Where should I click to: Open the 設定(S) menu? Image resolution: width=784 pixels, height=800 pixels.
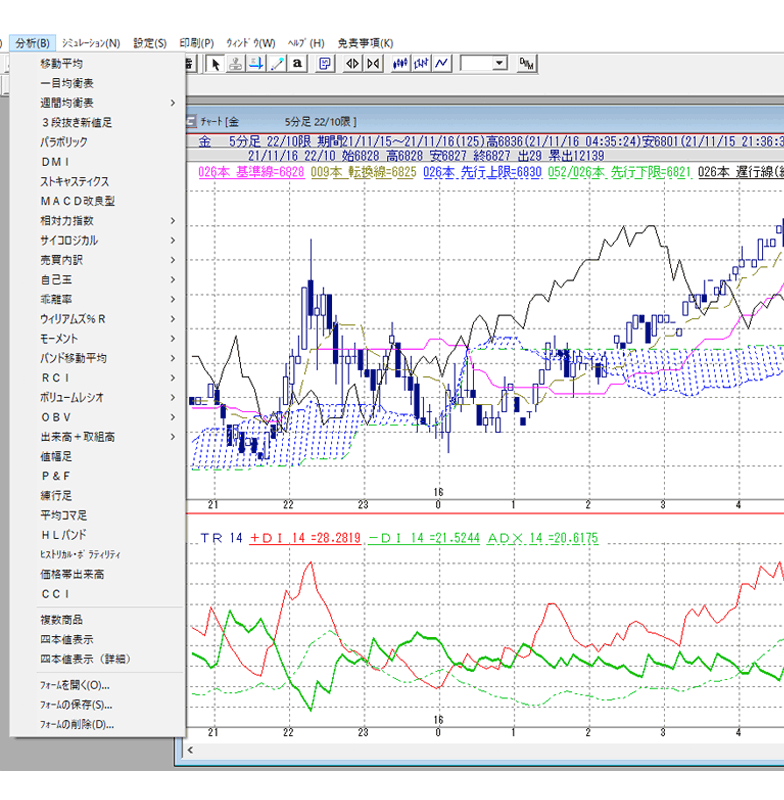pyautogui.click(x=150, y=43)
